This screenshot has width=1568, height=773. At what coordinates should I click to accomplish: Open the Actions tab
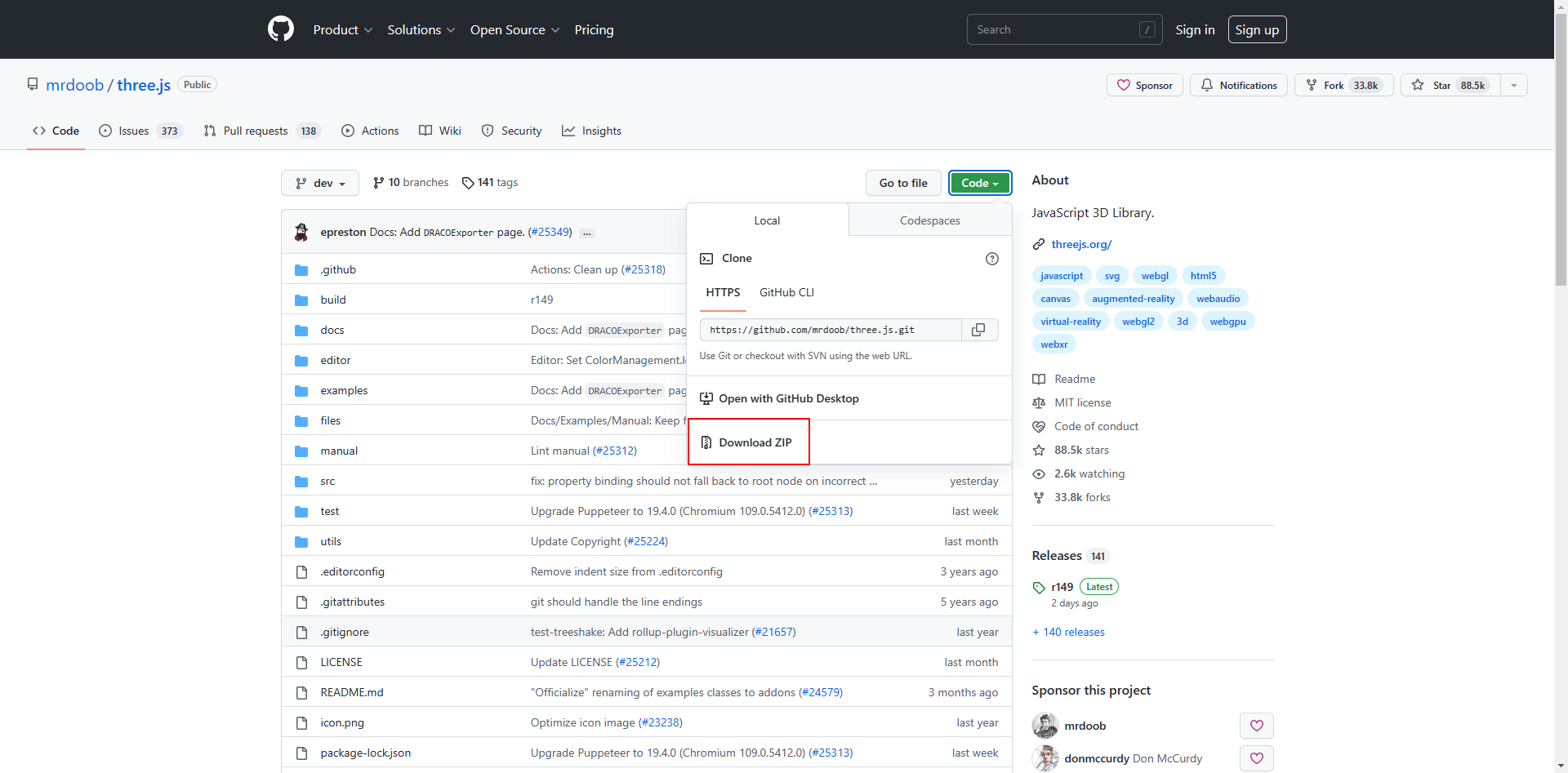tap(370, 131)
